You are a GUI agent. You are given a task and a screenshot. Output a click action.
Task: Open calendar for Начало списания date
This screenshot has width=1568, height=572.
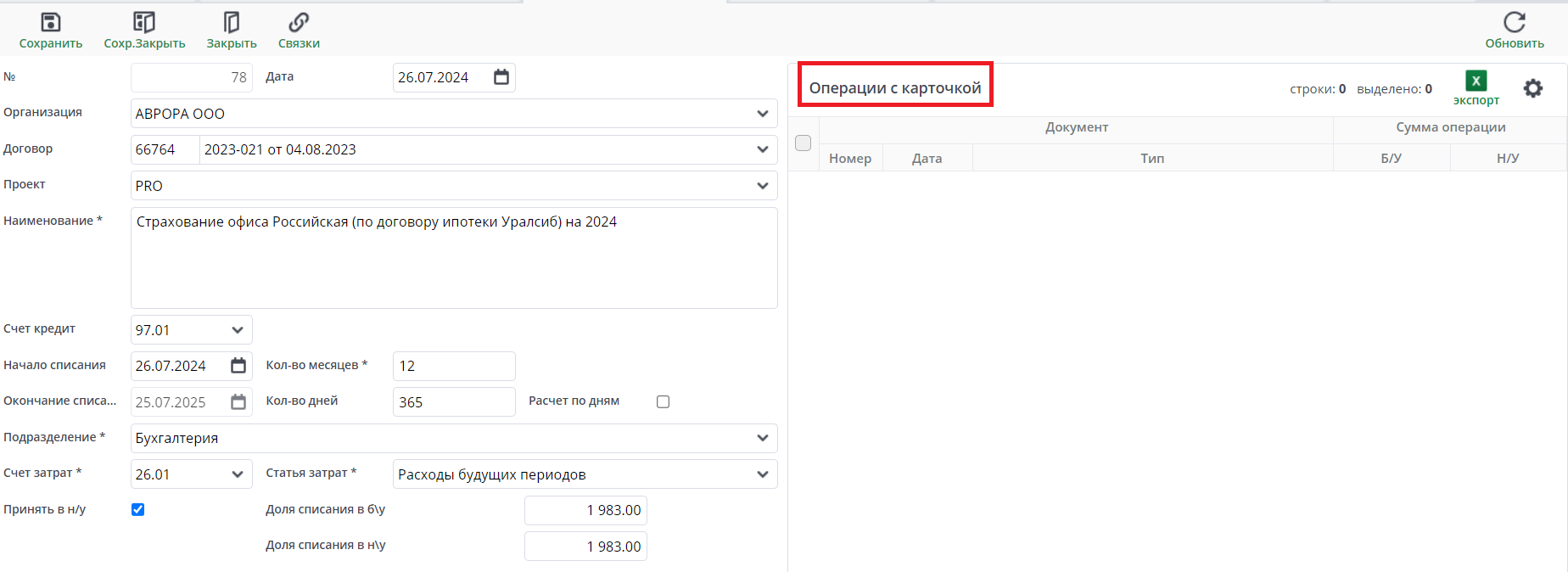pos(238,366)
